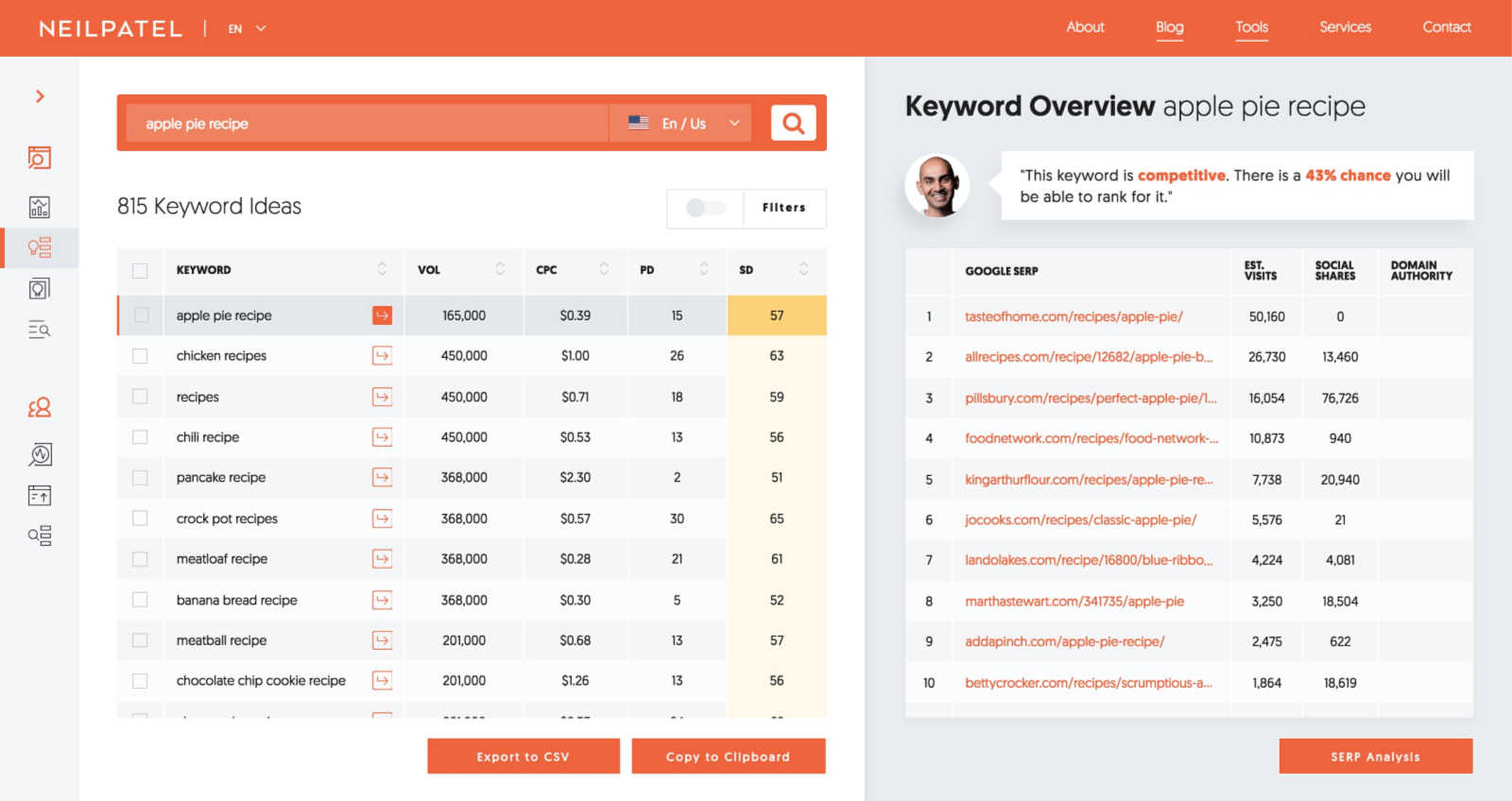1512x801 pixels.
Task: Click the arrow icon for meatball recipe
Action: pos(382,640)
